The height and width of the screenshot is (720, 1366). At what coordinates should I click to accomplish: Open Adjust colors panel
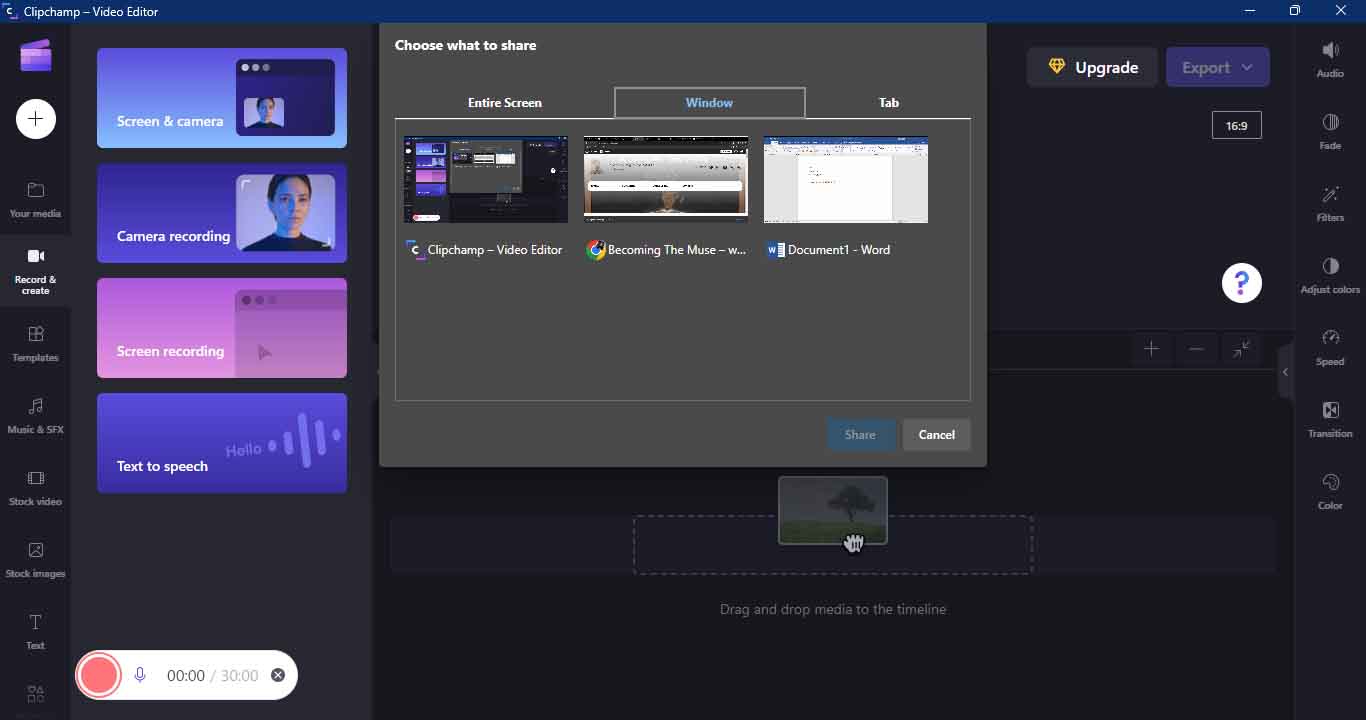click(1330, 267)
